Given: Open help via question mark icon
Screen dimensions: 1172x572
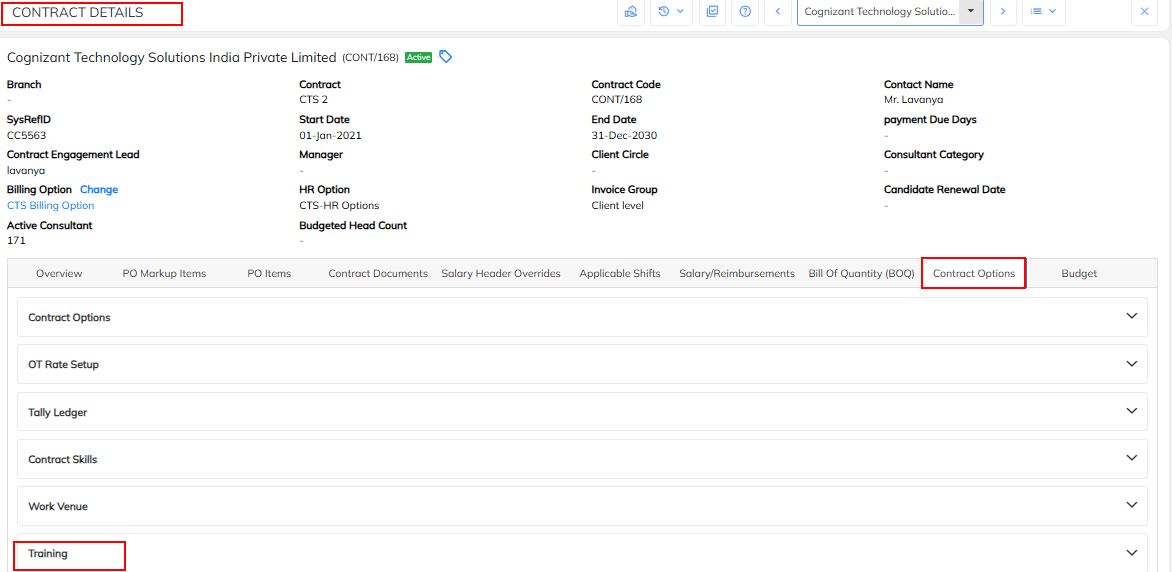Looking at the screenshot, I should click(x=745, y=12).
